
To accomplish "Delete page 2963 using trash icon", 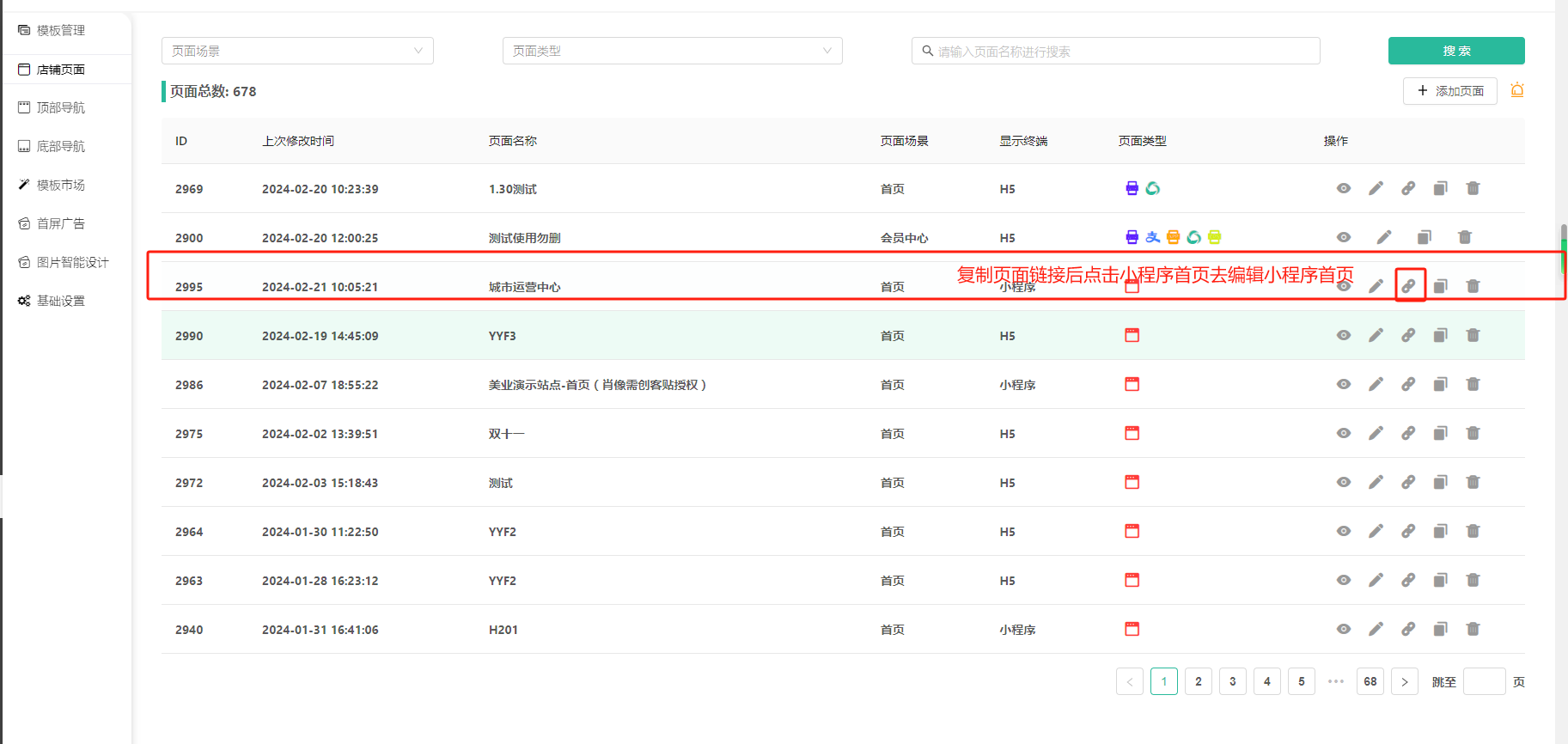I will tap(1473, 580).
